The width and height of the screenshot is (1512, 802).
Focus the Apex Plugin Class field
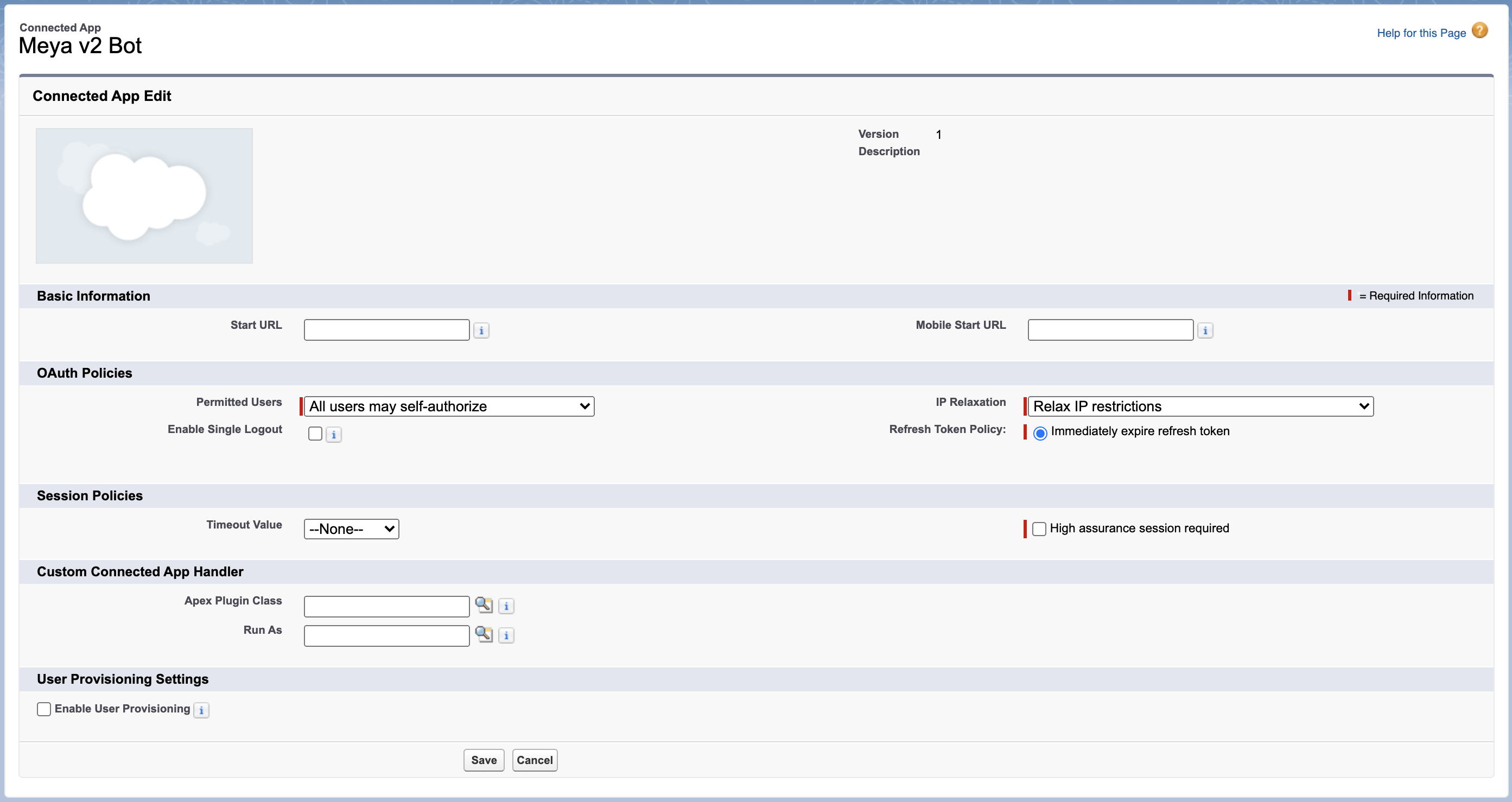pyautogui.click(x=387, y=606)
